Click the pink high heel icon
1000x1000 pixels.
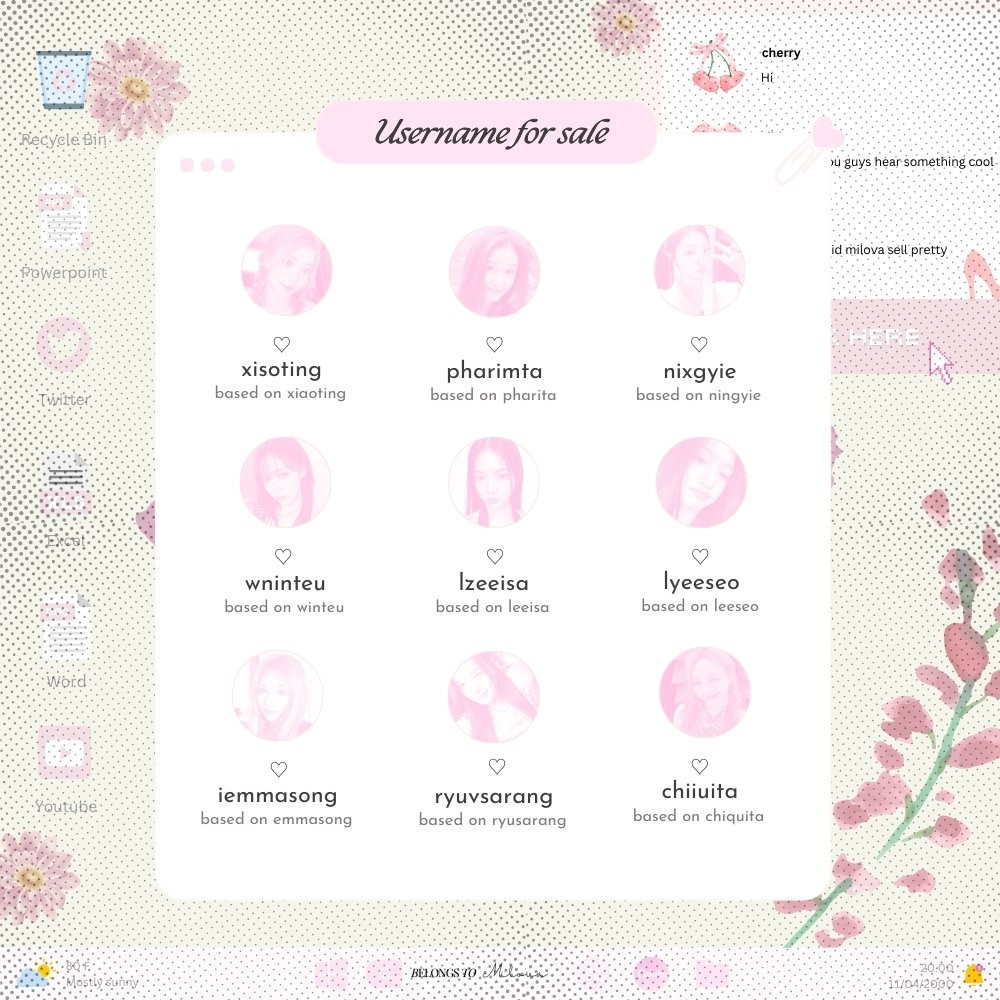[980, 274]
